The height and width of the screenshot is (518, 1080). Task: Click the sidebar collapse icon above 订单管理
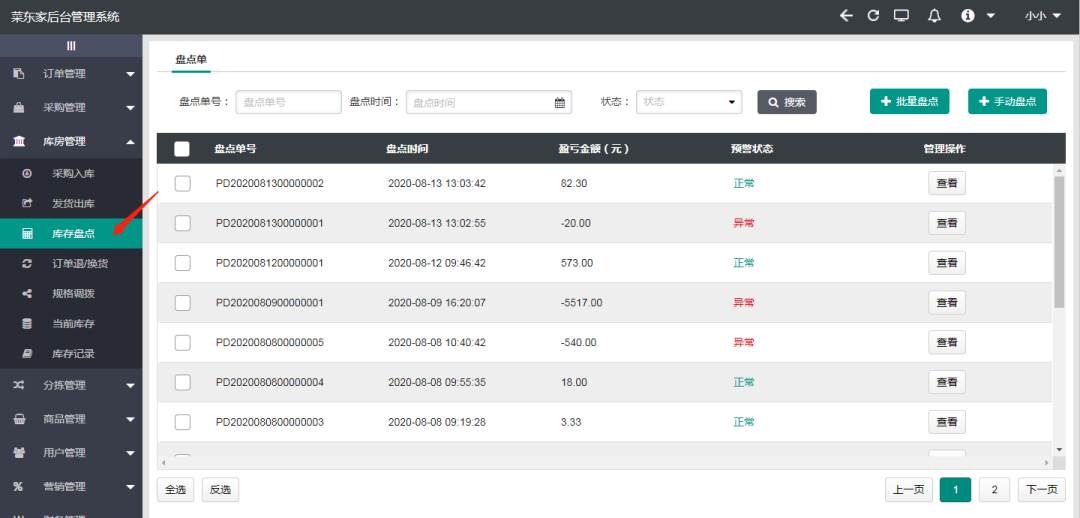(71, 46)
